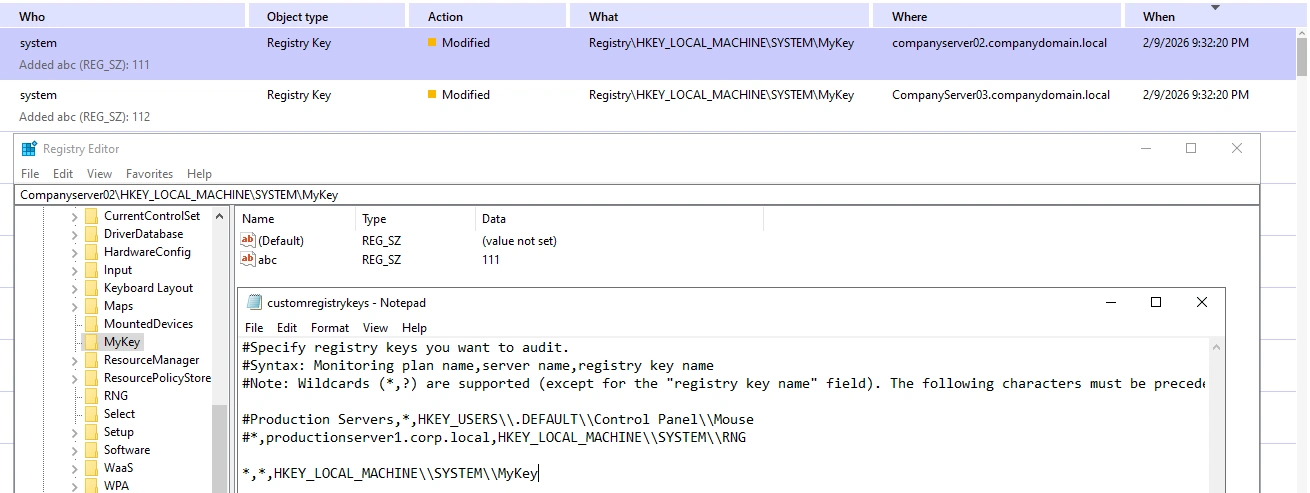Image resolution: width=1310 pixels, height=493 pixels.
Task: Click the abc value data '111'
Action: (x=491, y=260)
